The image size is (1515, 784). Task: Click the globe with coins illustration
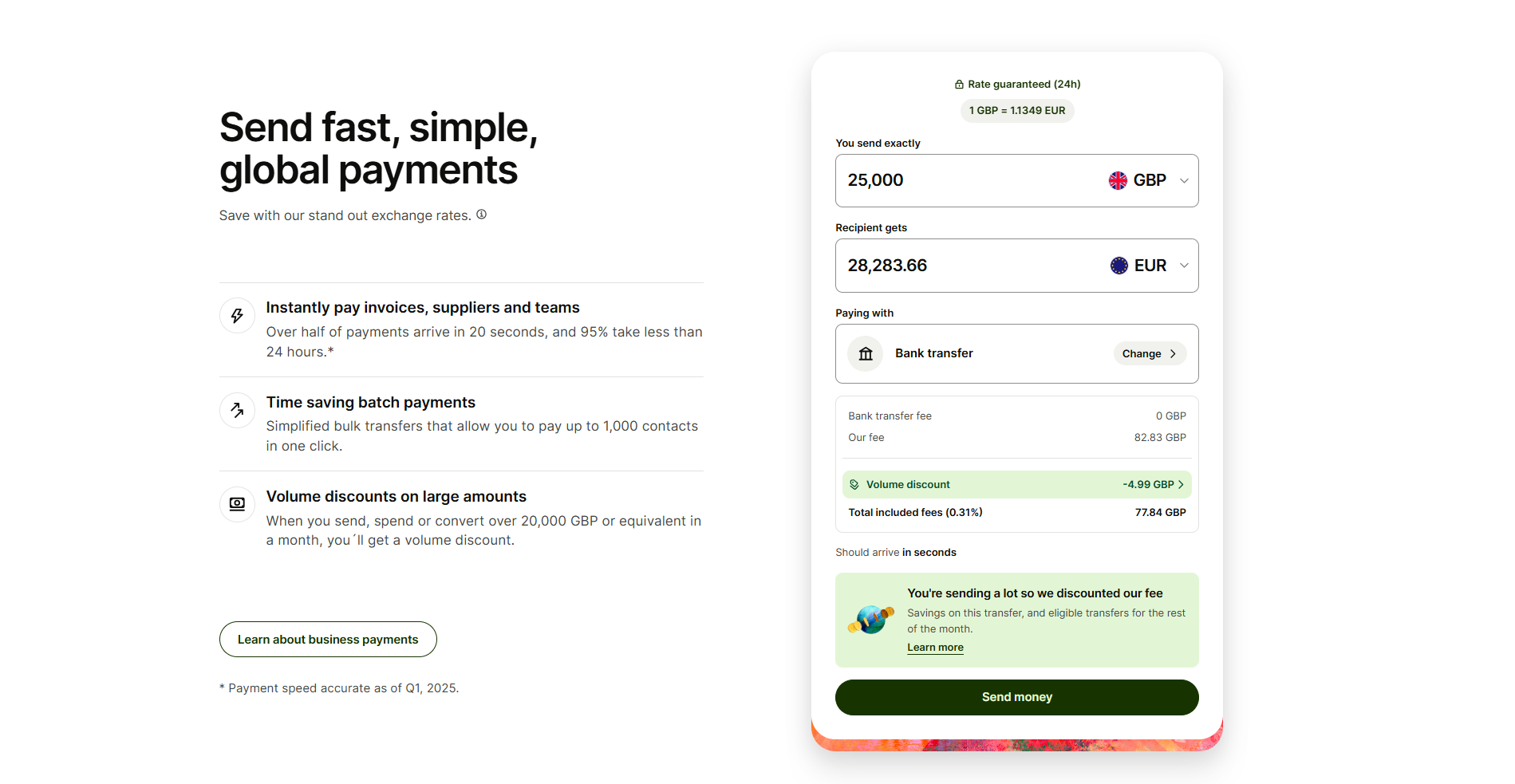click(870, 620)
